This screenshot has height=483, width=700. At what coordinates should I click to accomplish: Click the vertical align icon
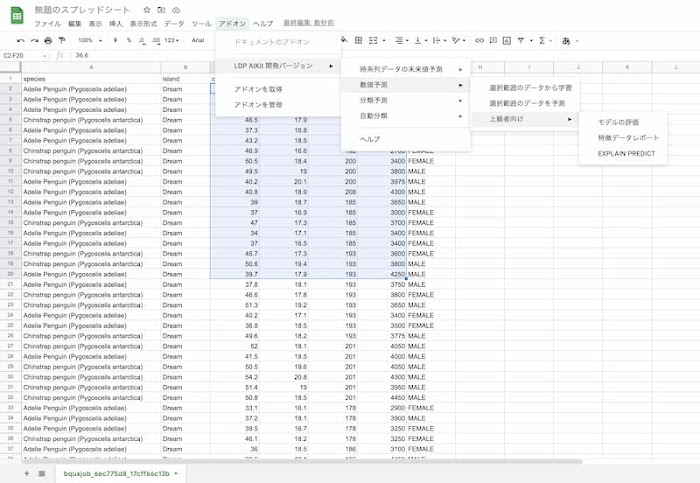coord(418,41)
